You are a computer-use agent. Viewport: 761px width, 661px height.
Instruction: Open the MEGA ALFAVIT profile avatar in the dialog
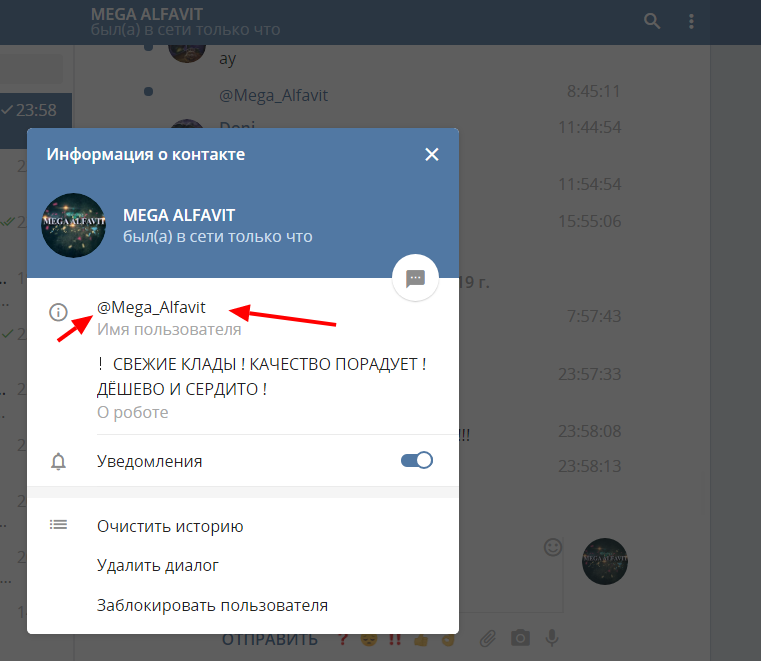(73, 225)
